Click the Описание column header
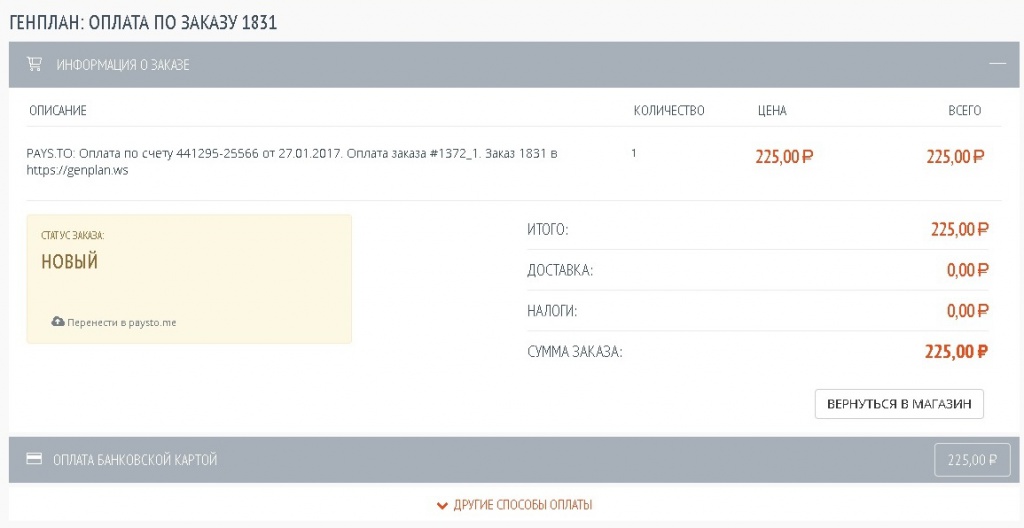This screenshot has width=1024, height=528. [58, 110]
